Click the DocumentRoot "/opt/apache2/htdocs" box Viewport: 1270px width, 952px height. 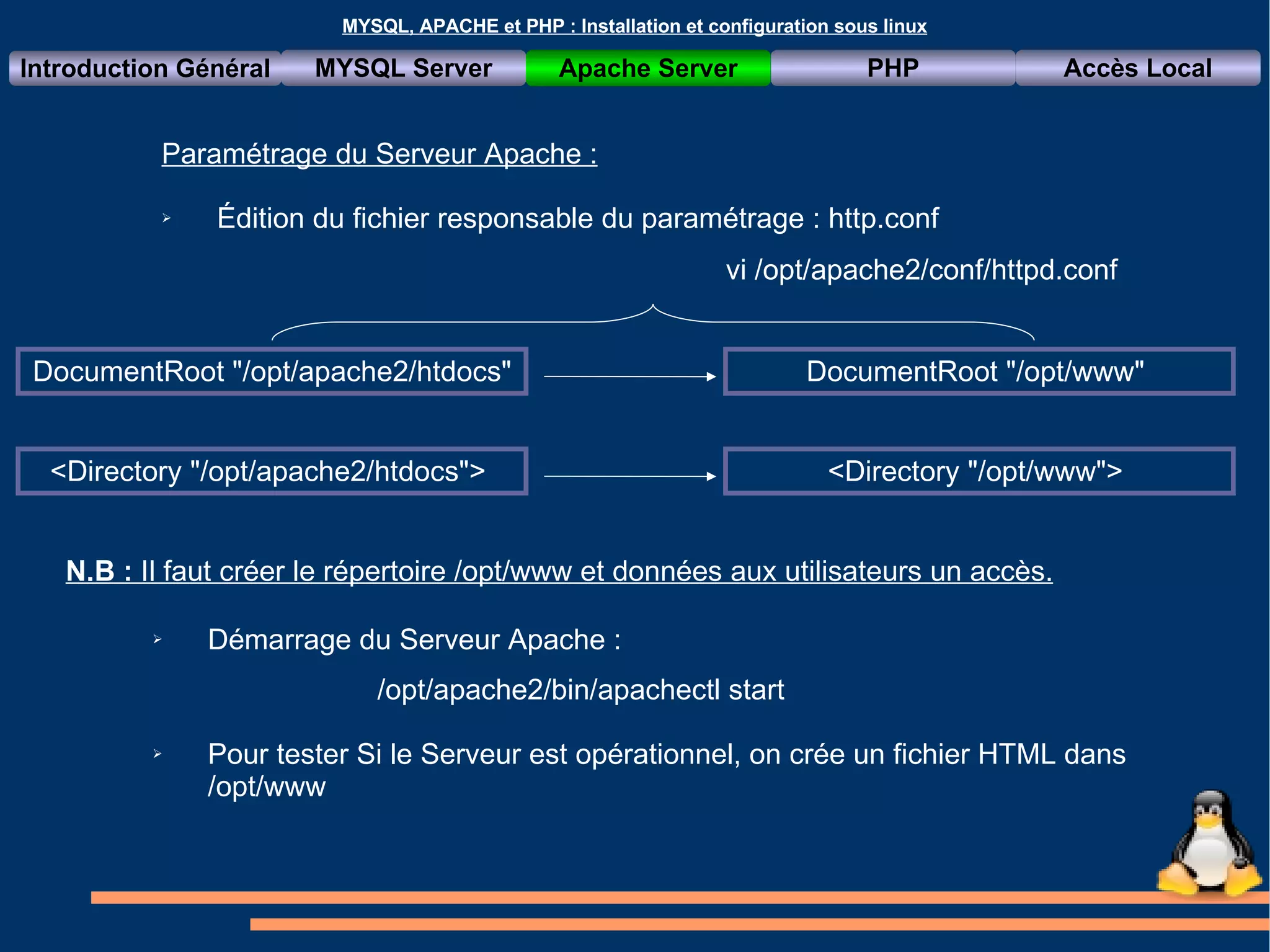(x=272, y=371)
